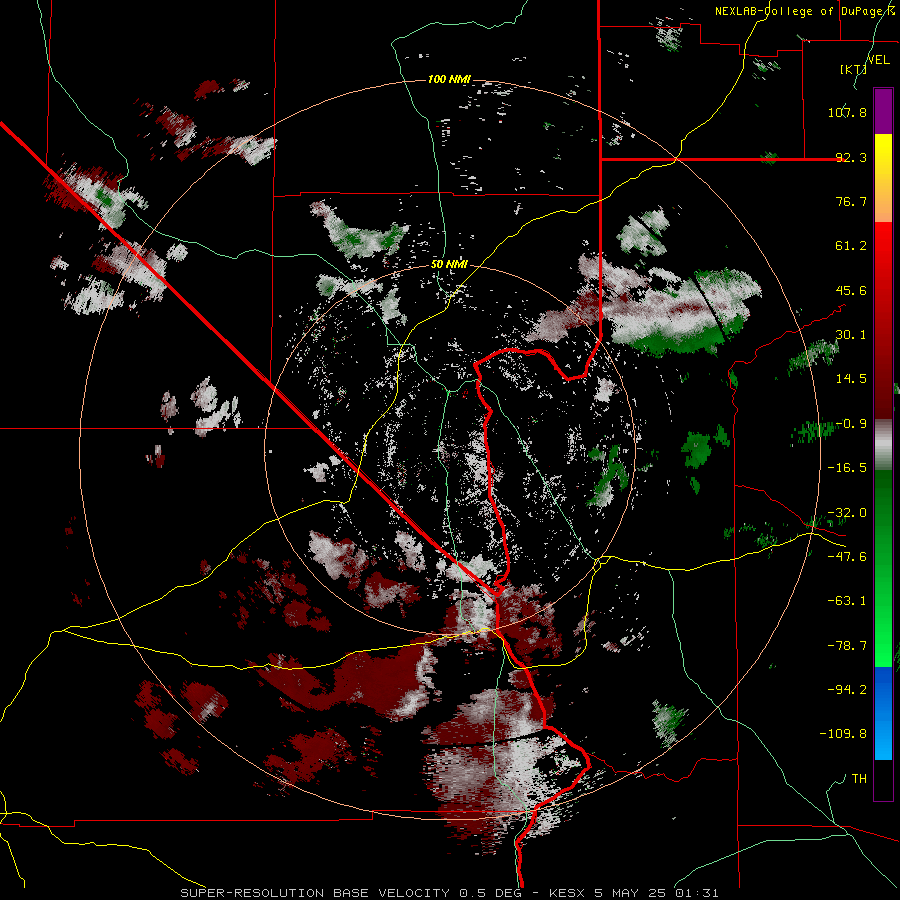
Task: Click the -0.9 velocity scale value
Action: pyautogui.click(x=851, y=424)
